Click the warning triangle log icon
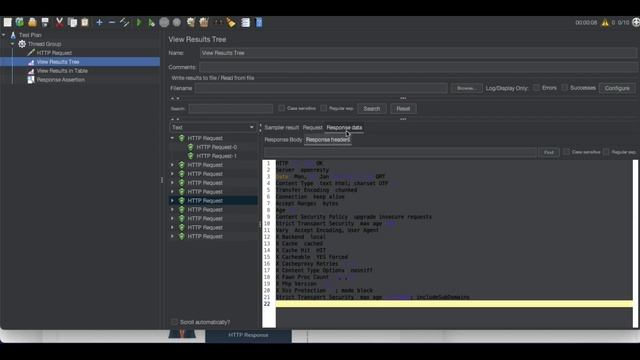640x360 pixels. (605, 23)
